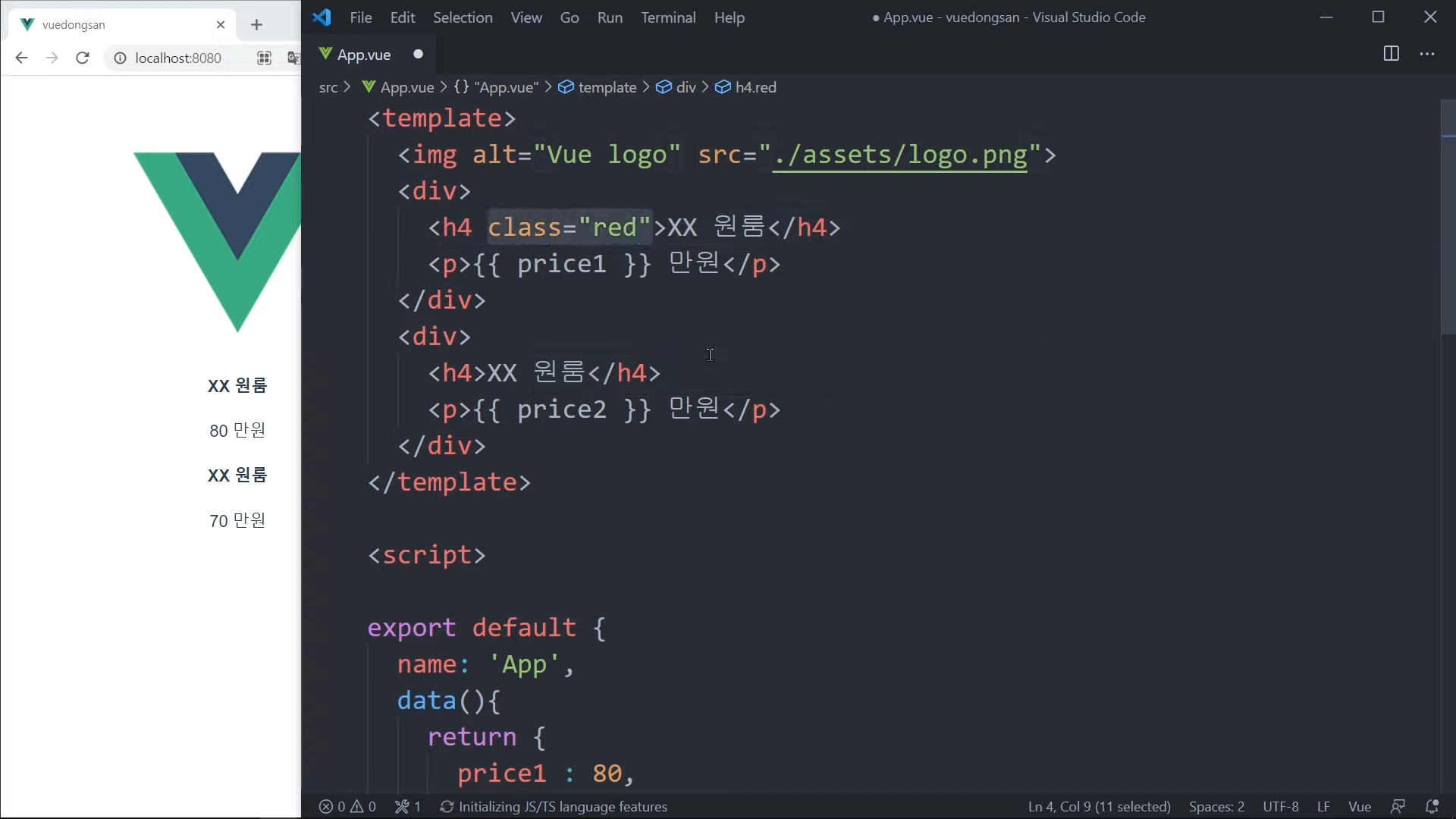Change language mode via Vue status item
Viewport: 1456px width, 819px height.
point(1359,806)
